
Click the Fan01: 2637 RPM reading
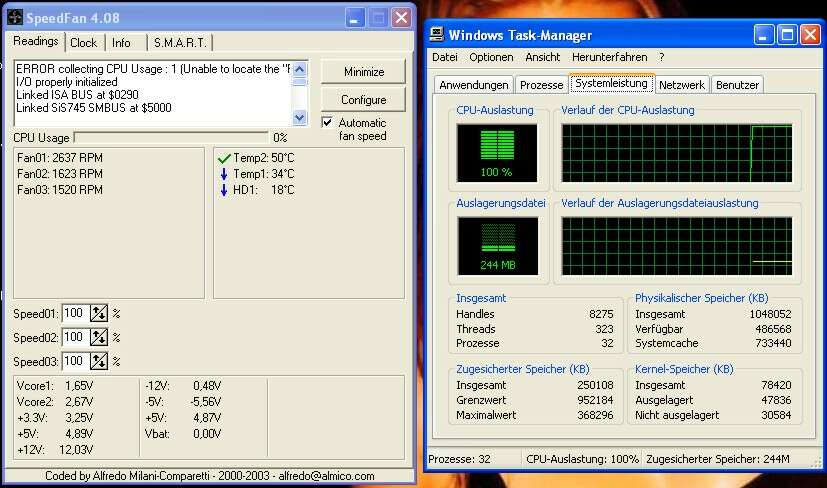click(60, 158)
